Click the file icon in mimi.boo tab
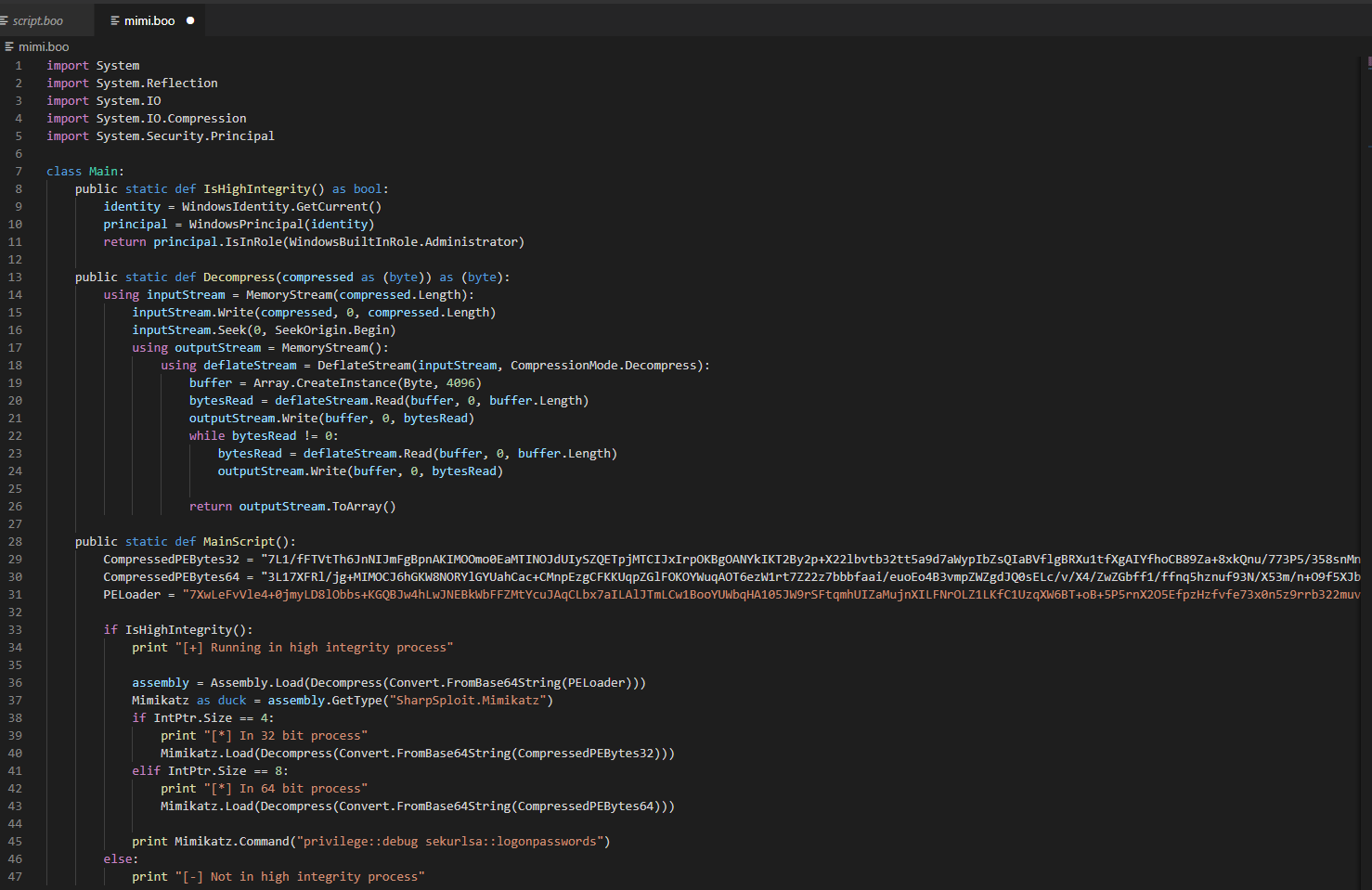The image size is (1372, 890). click(115, 20)
